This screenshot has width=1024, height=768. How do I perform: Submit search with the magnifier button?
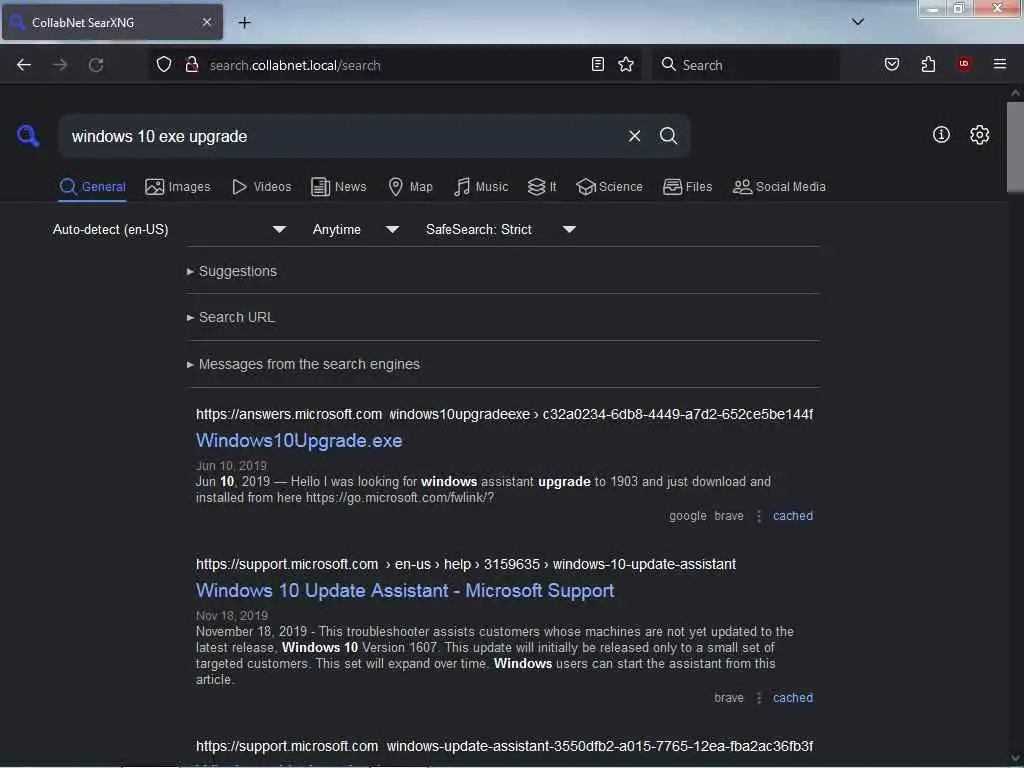tap(668, 136)
